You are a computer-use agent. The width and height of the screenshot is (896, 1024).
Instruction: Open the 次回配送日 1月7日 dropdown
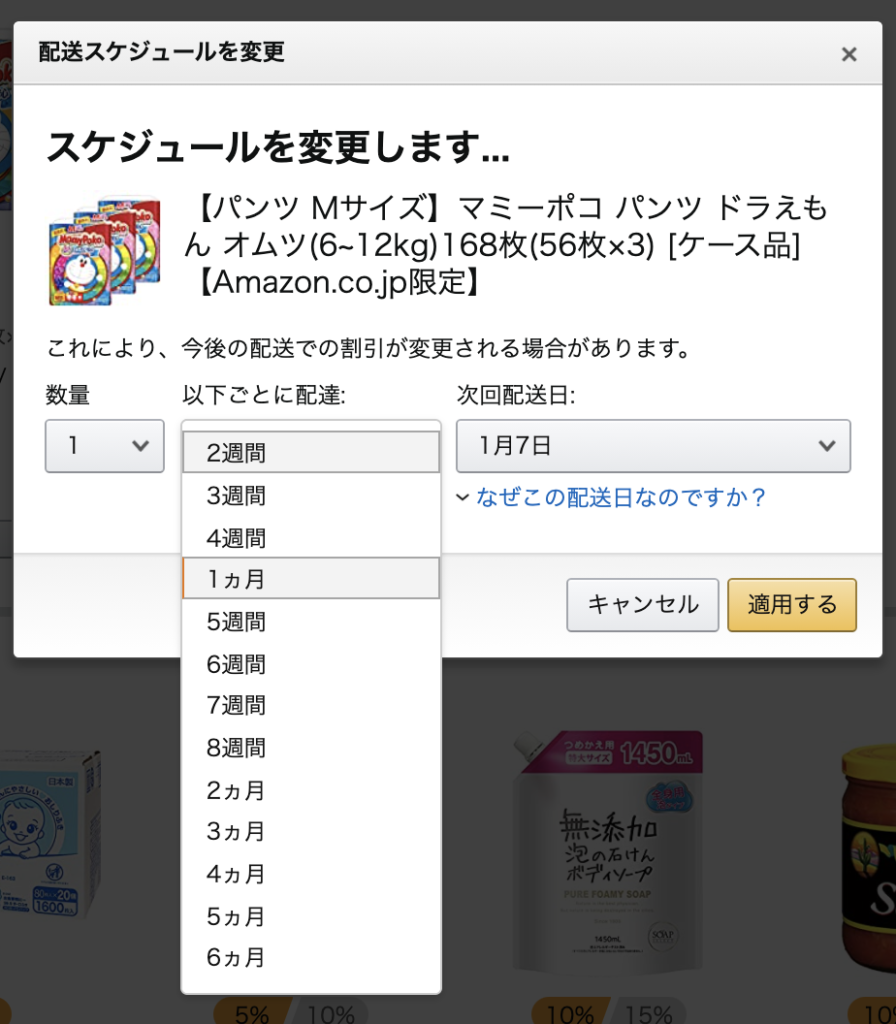(x=653, y=446)
